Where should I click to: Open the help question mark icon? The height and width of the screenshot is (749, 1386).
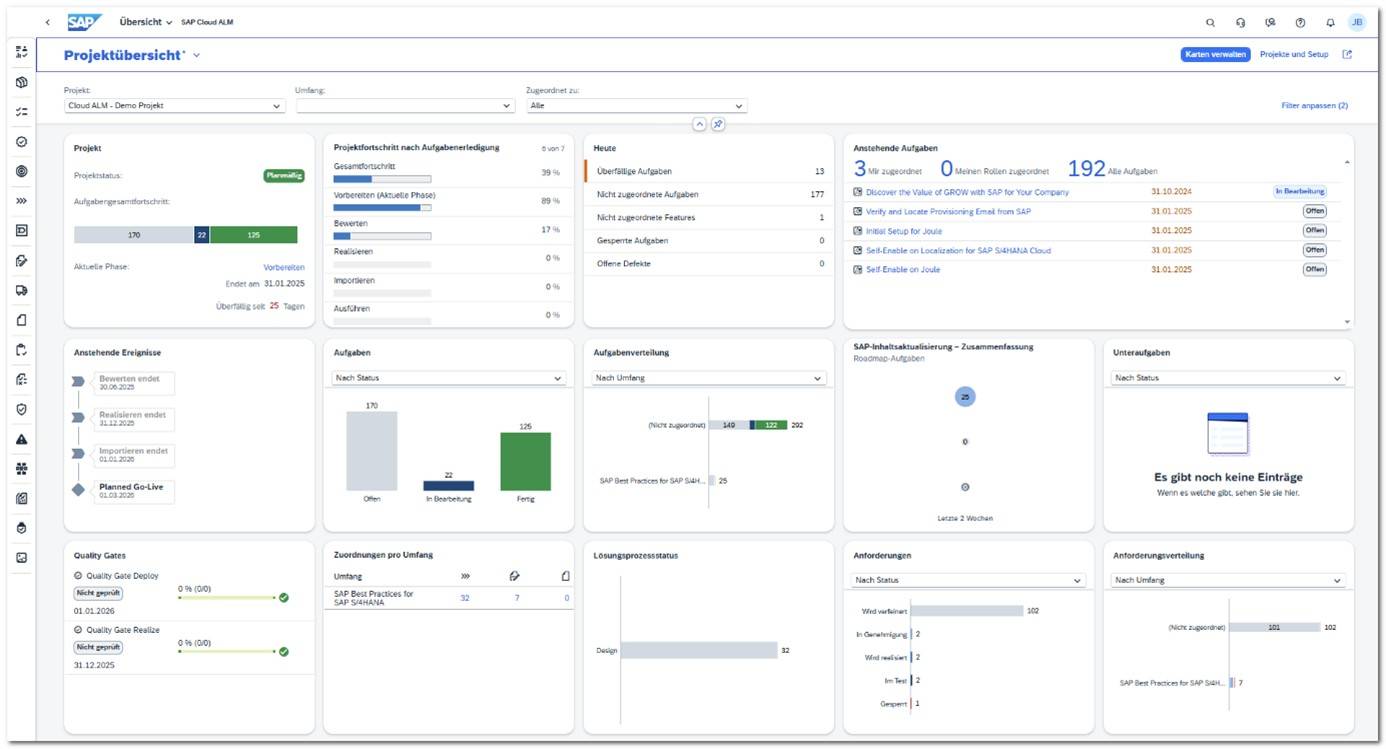[x=1300, y=22]
